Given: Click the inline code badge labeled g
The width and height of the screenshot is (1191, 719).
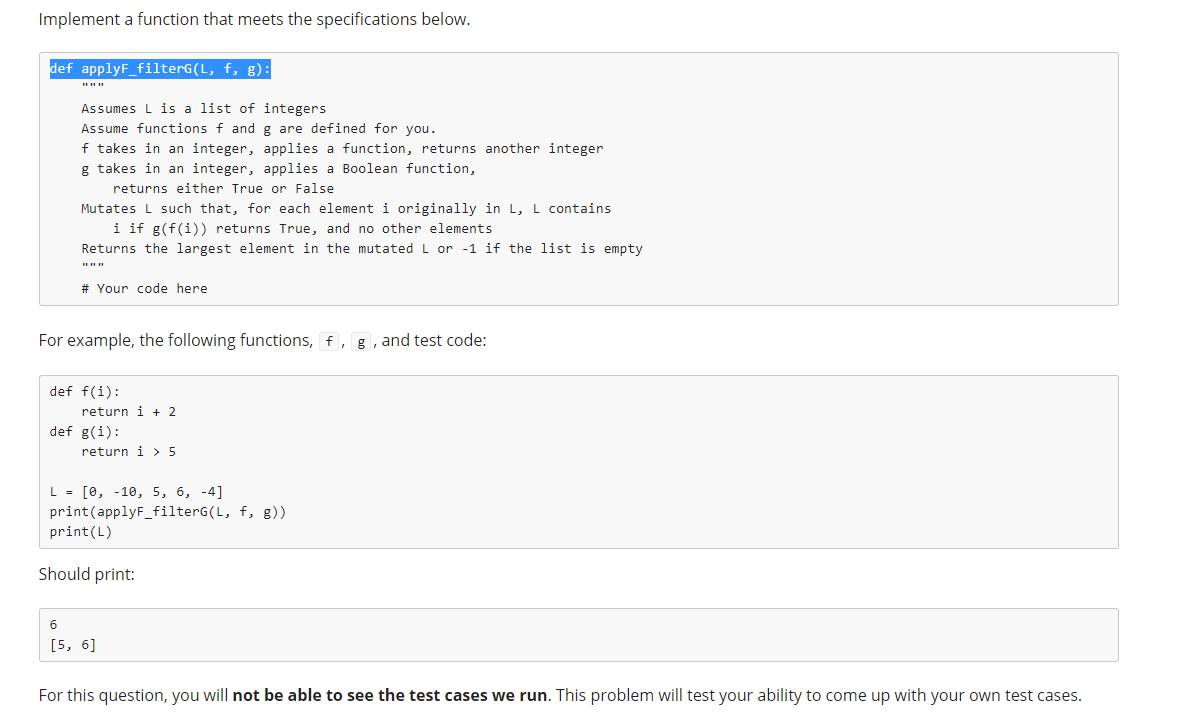Looking at the screenshot, I should [x=360, y=341].
